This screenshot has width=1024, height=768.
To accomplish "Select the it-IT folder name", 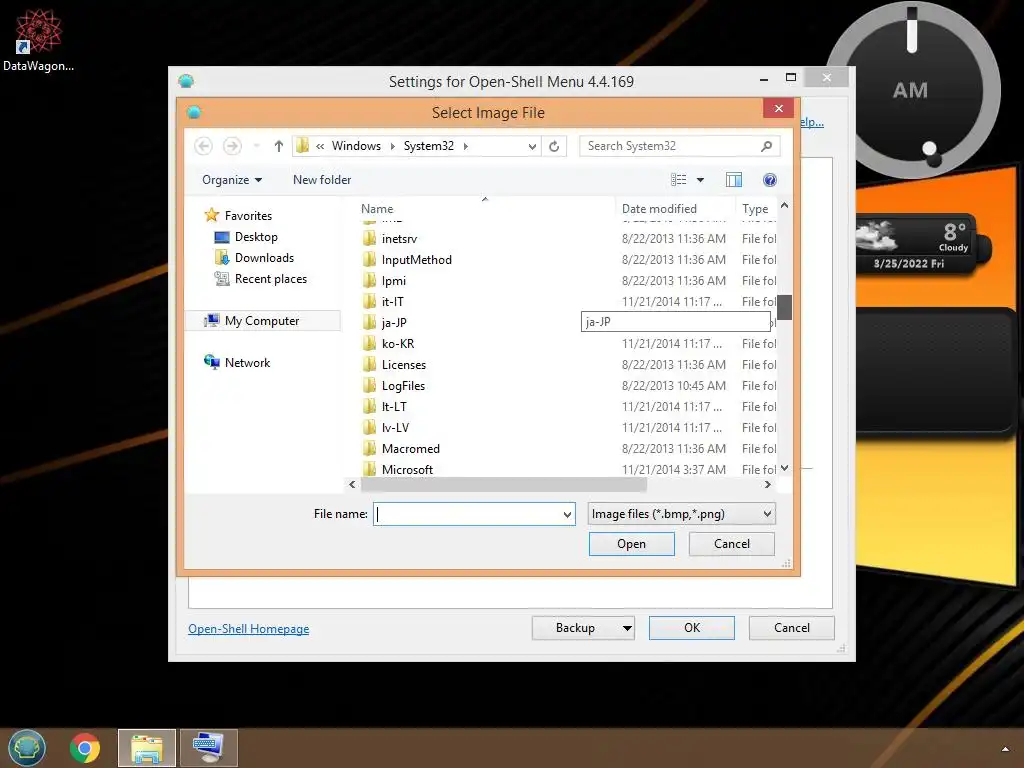I will [392, 302].
